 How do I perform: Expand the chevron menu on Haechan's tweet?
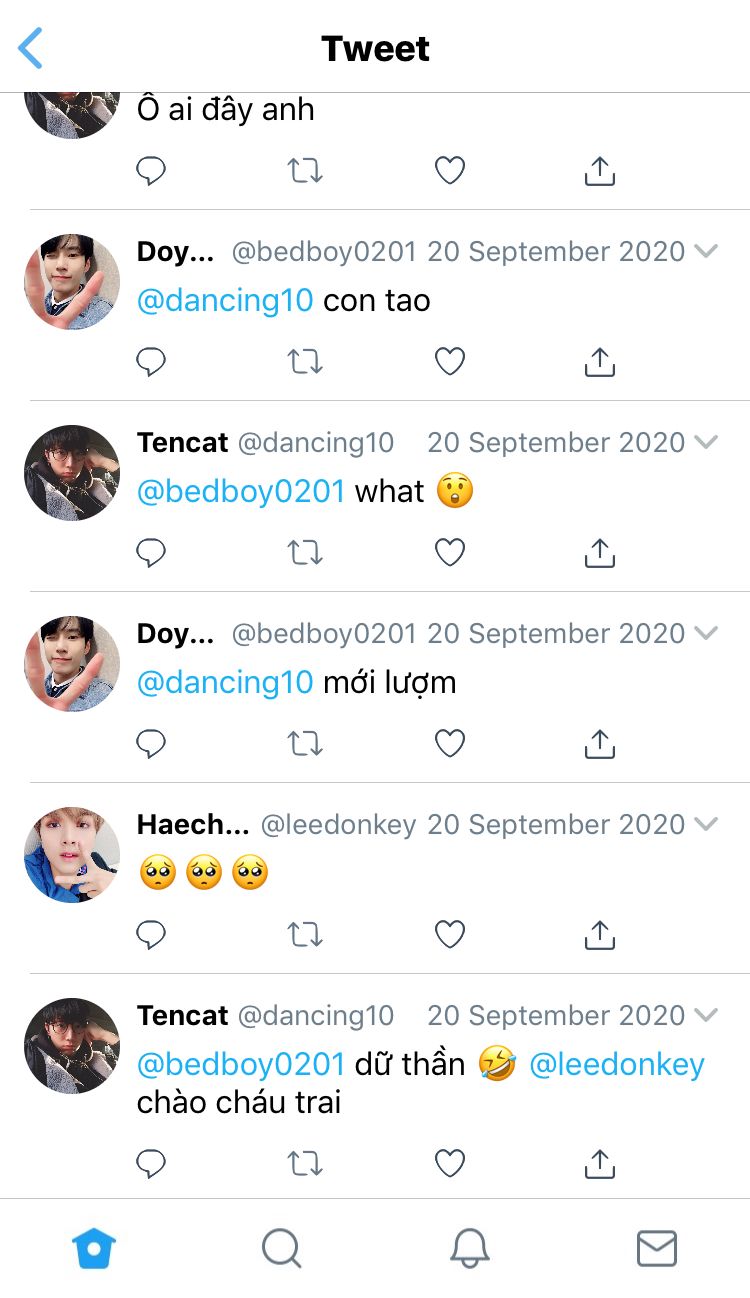pos(706,824)
